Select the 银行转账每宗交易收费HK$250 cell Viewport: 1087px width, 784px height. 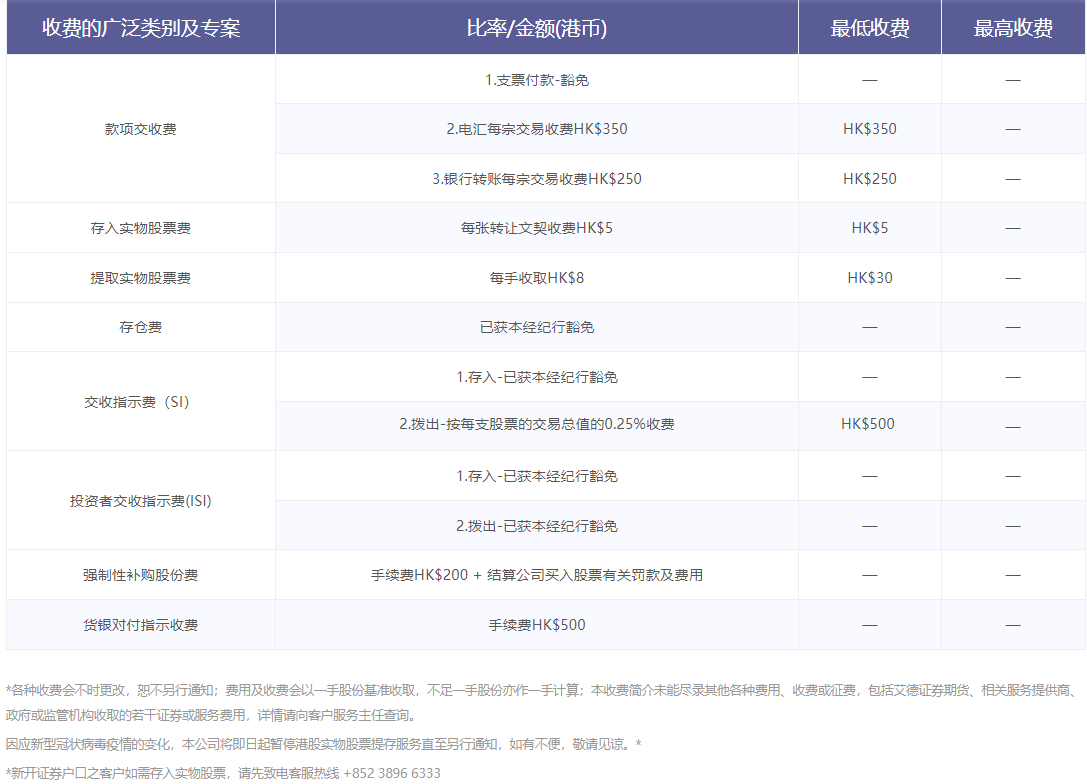point(536,178)
